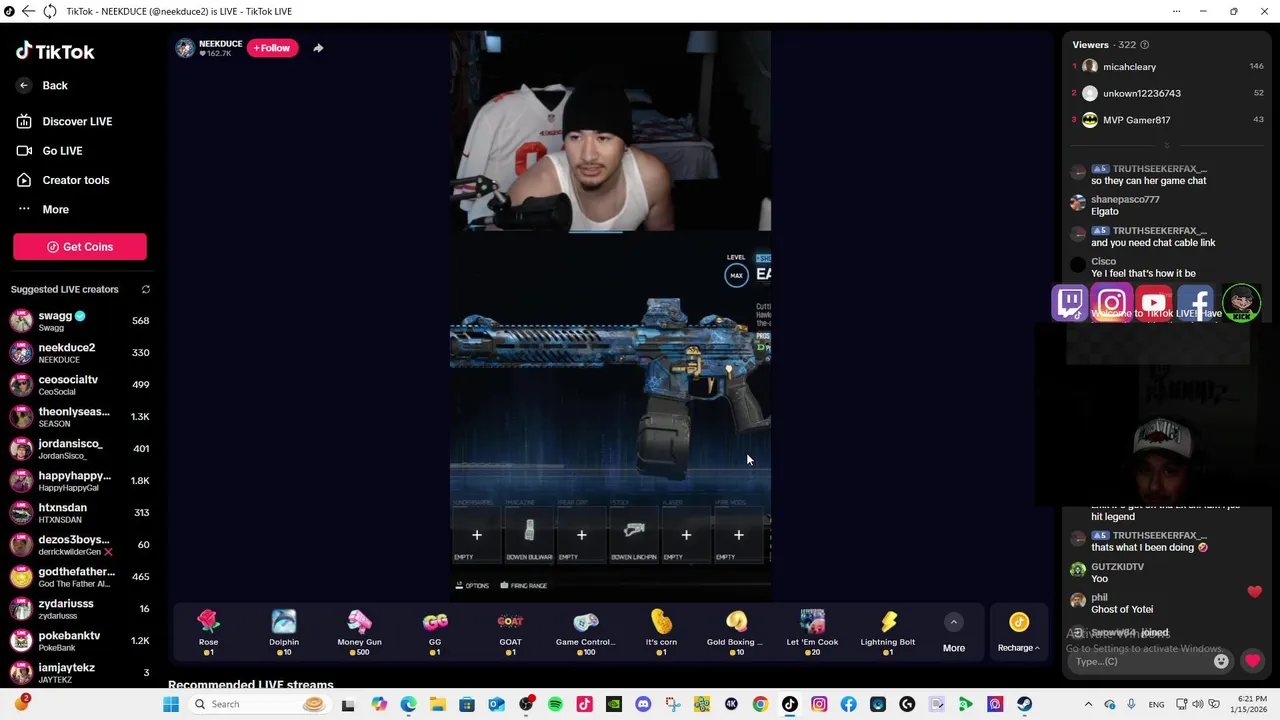This screenshot has height=720, width=1280.
Task: Open ENG language input switcher
Action: (x=1156, y=704)
